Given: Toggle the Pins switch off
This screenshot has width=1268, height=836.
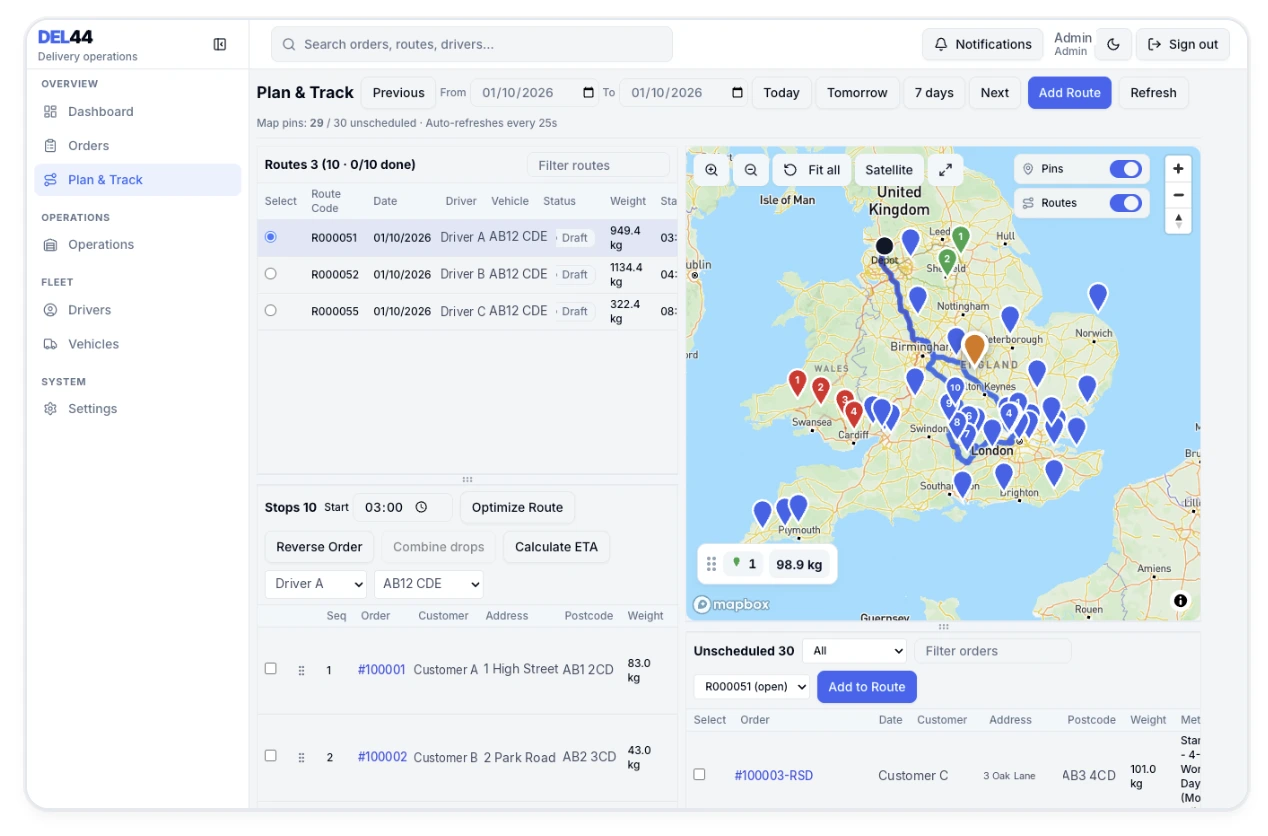Looking at the screenshot, I should click(x=1125, y=169).
